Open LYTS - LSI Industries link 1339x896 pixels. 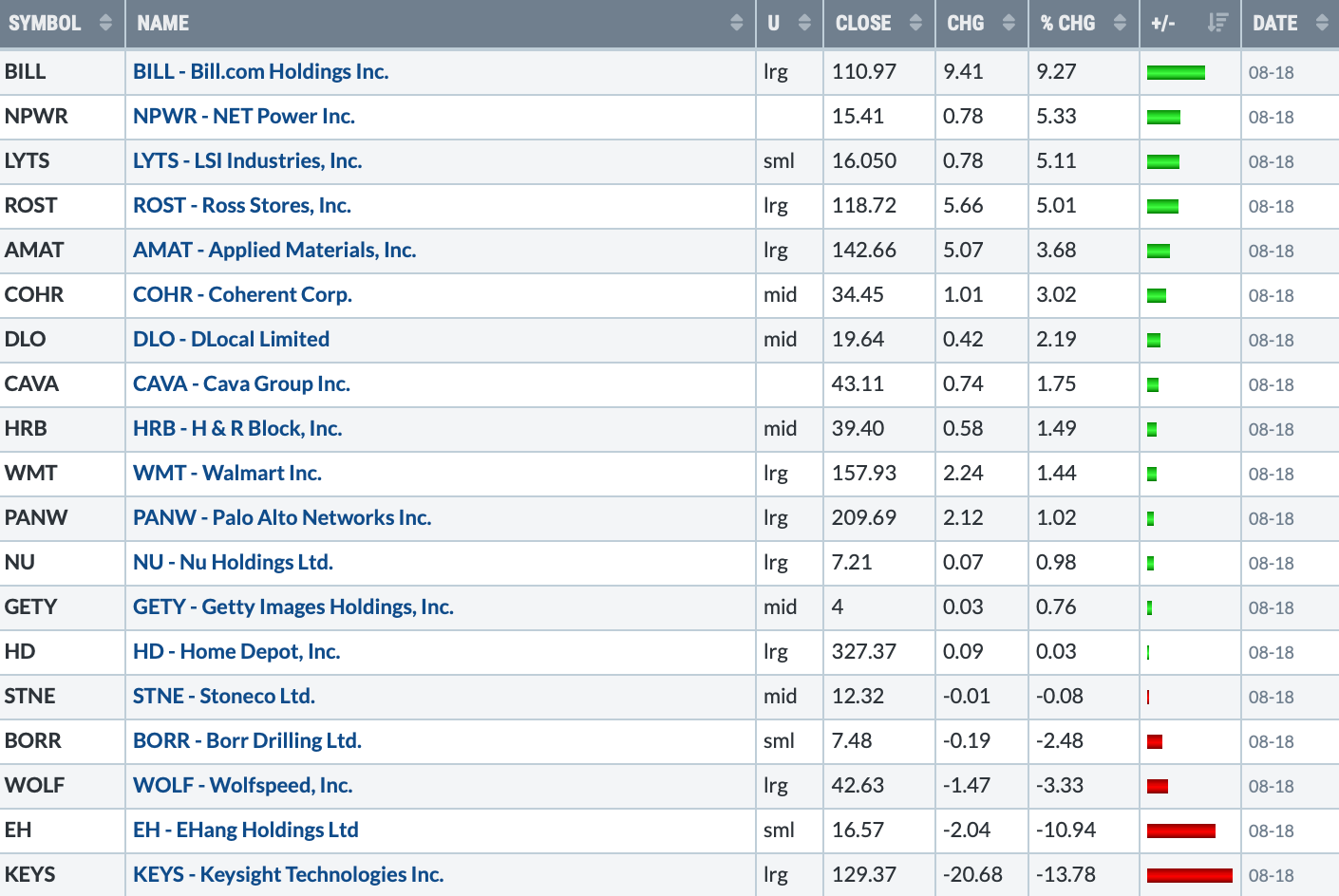point(248,160)
